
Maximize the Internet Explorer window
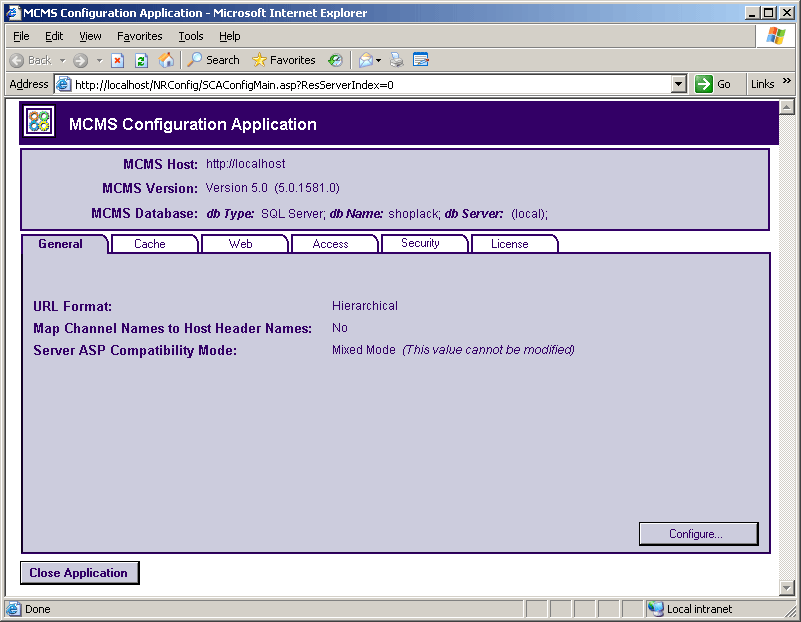[769, 12]
